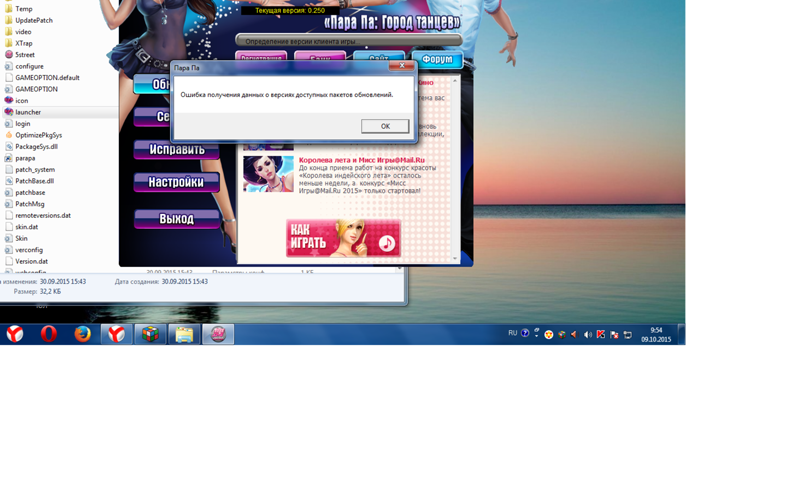Open the network tray icon
The image size is (800, 501).
pos(628,335)
